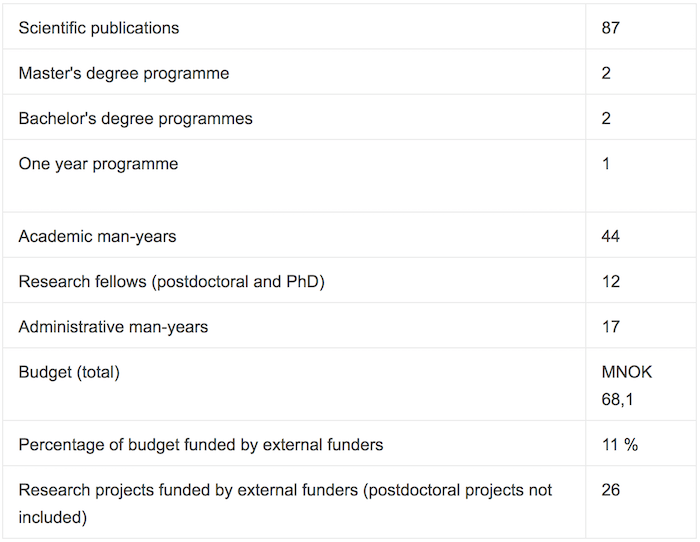
Task: Select the 68,1 budget amount
Action: pos(617,399)
